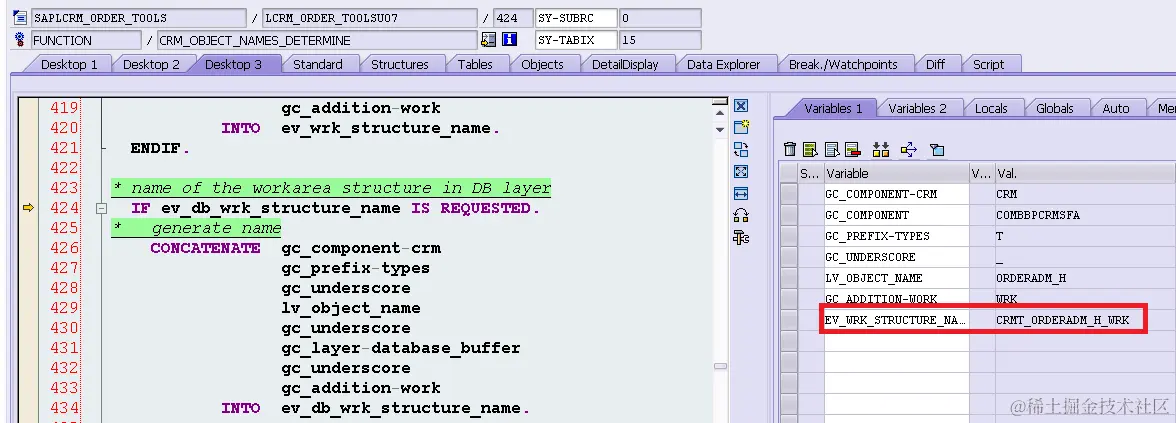This screenshot has width=1176, height=423.
Task: Click the SAPLCRM_ORDER_TOOLS program field
Action: (x=138, y=18)
